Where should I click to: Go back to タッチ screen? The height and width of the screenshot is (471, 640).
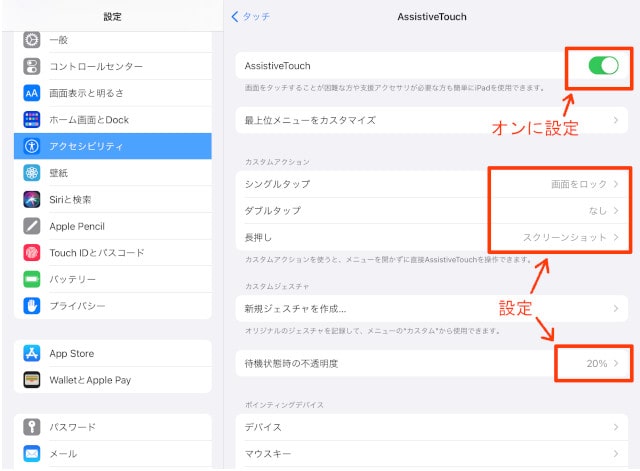coord(250,17)
